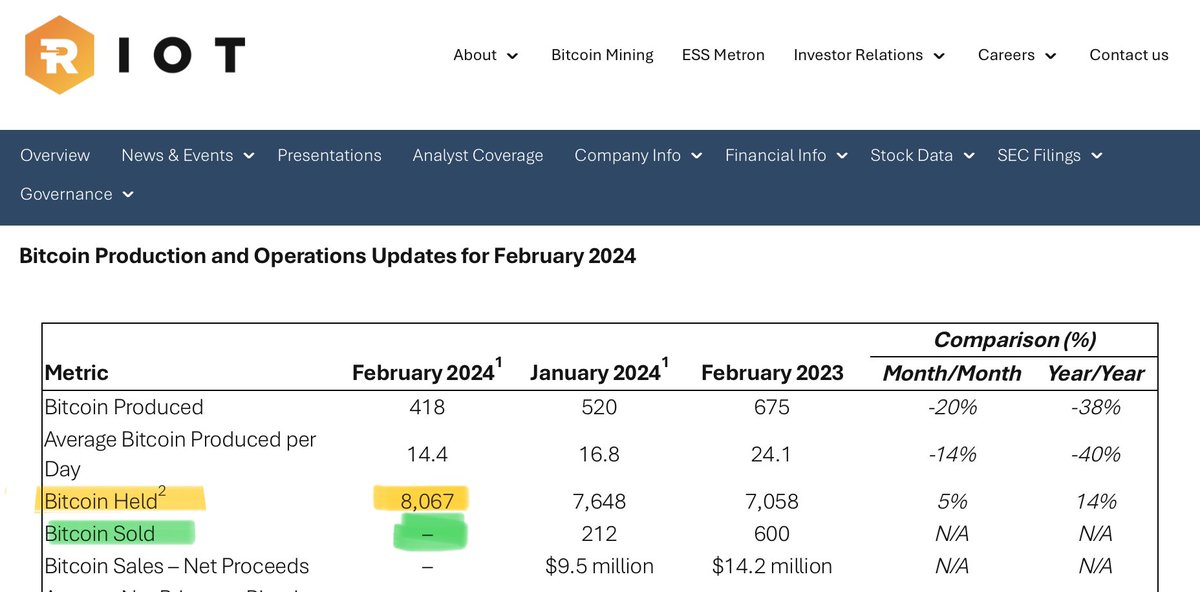The width and height of the screenshot is (1200, 592).
Task: Expand the Careers dropdown chevron
Action: click(x=1051, y=56)
